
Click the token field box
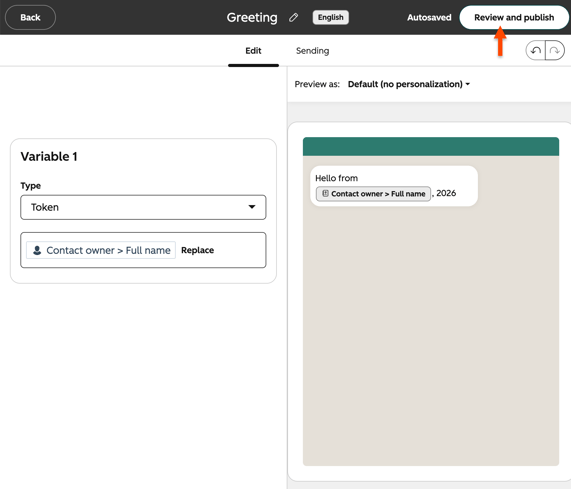(x=143, y=250)
